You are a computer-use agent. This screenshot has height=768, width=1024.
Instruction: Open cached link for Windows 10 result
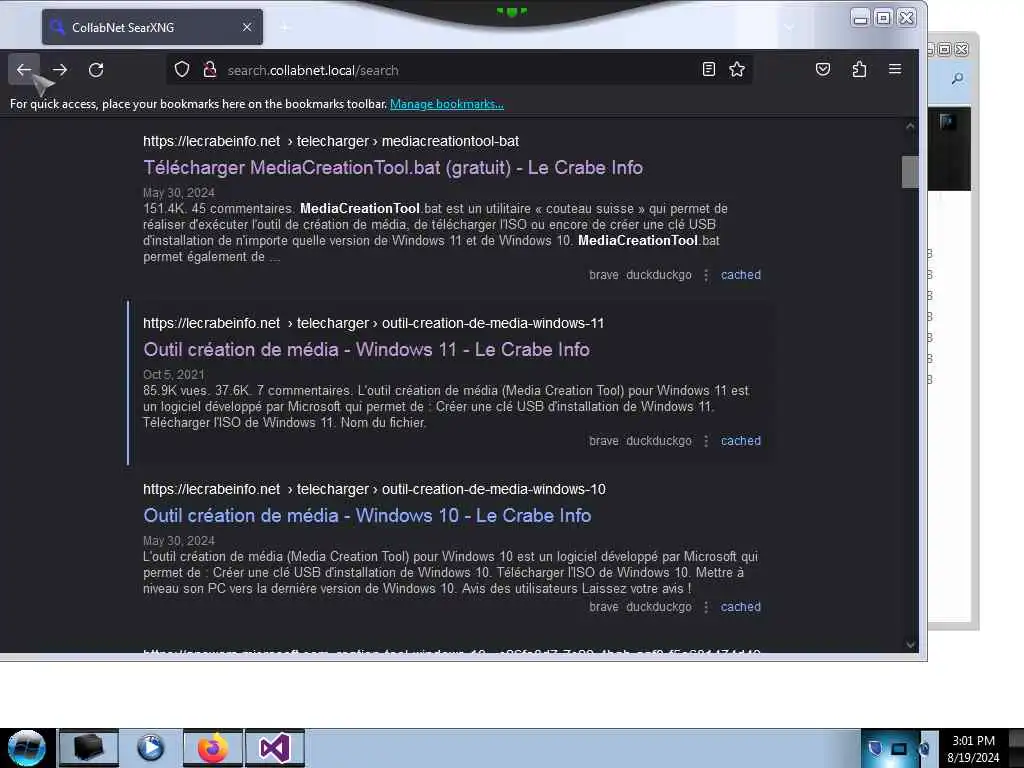741,607
